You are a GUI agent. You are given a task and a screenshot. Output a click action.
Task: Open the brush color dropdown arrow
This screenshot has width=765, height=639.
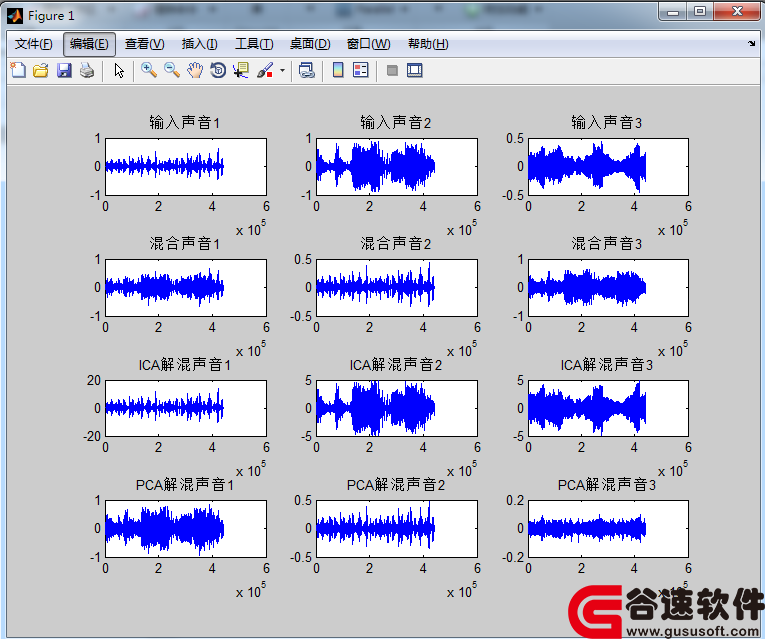click(282, 70)
